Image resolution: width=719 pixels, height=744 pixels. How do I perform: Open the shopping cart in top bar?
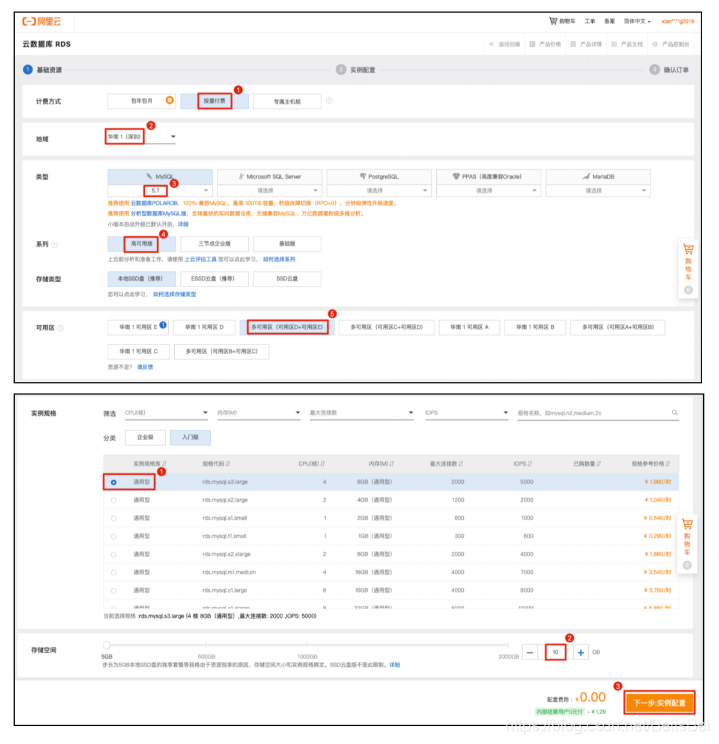pyautogui.click(x=562, y=21)
